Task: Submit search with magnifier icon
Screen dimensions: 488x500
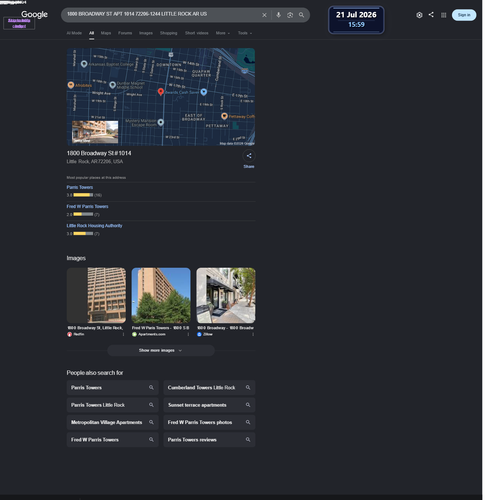Action: 301,15
